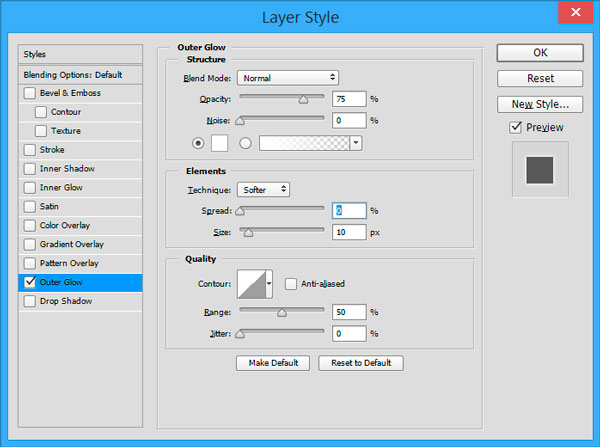Turn on the Inner Shadow checkbox
Screen dimensions: 600x447
pos(30,169)
